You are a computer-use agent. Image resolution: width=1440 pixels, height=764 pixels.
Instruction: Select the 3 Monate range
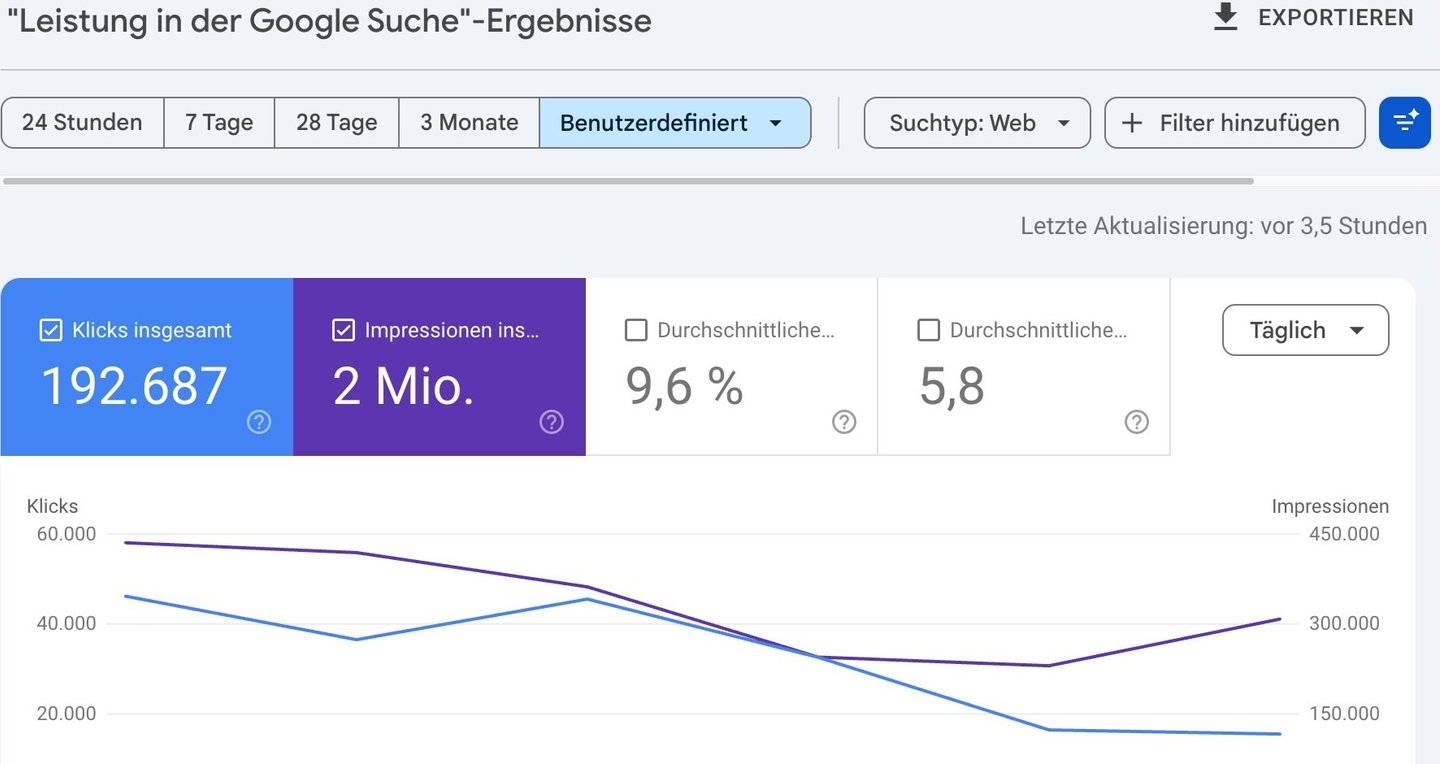(x=469, y=123)
